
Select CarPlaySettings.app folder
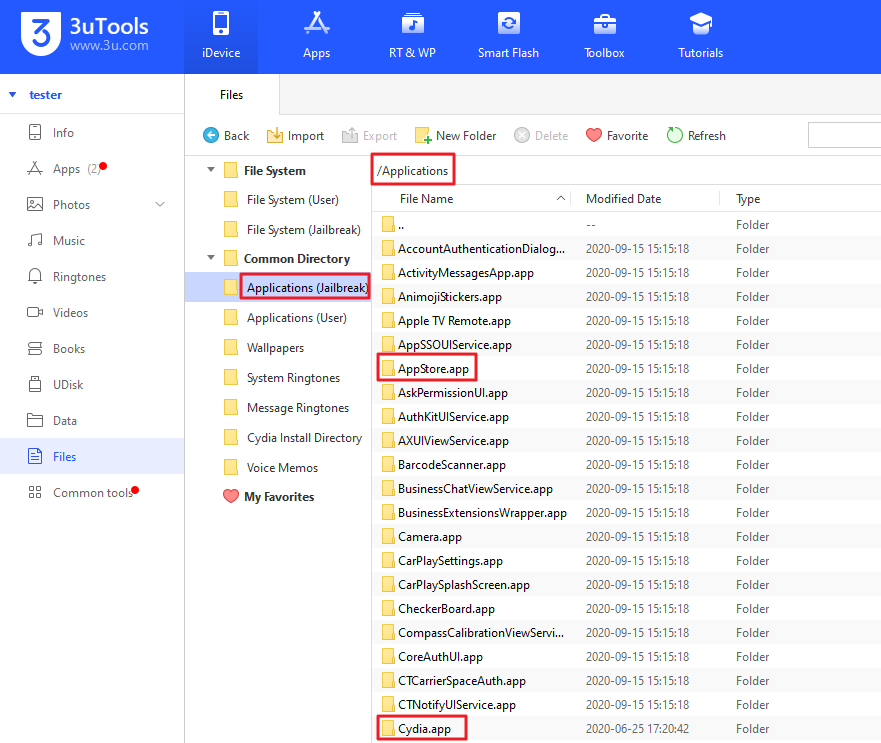click(x=626, y=561)
